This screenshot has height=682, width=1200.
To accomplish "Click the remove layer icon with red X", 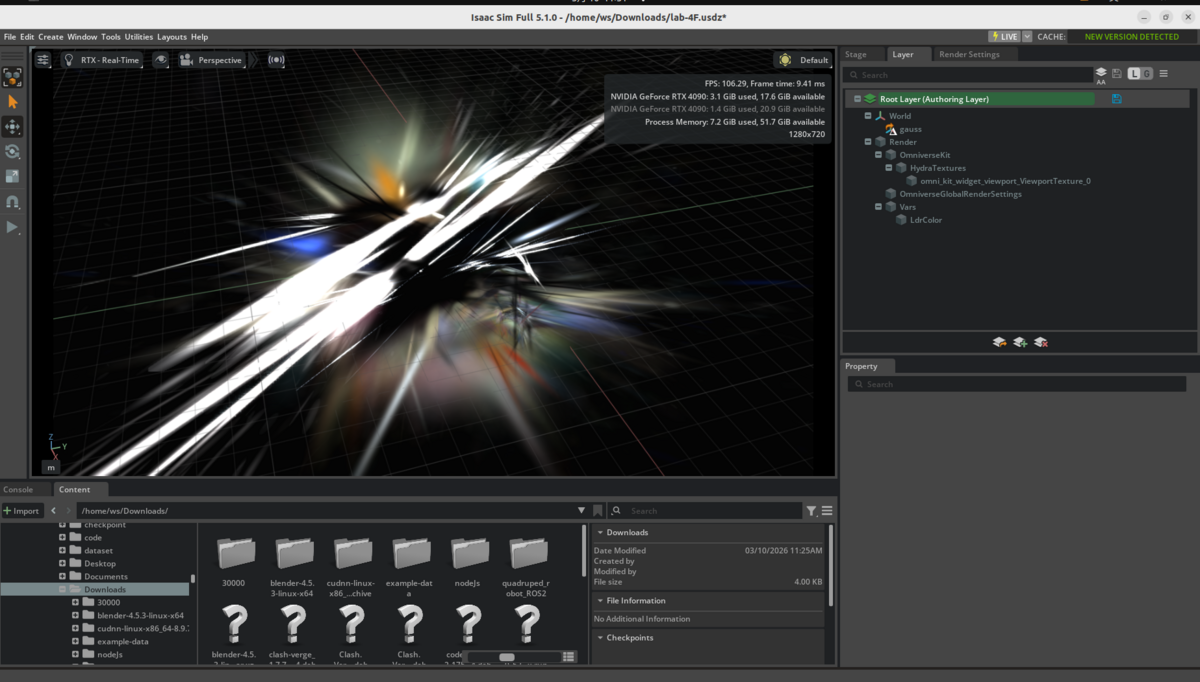I will click(1041, 342).
